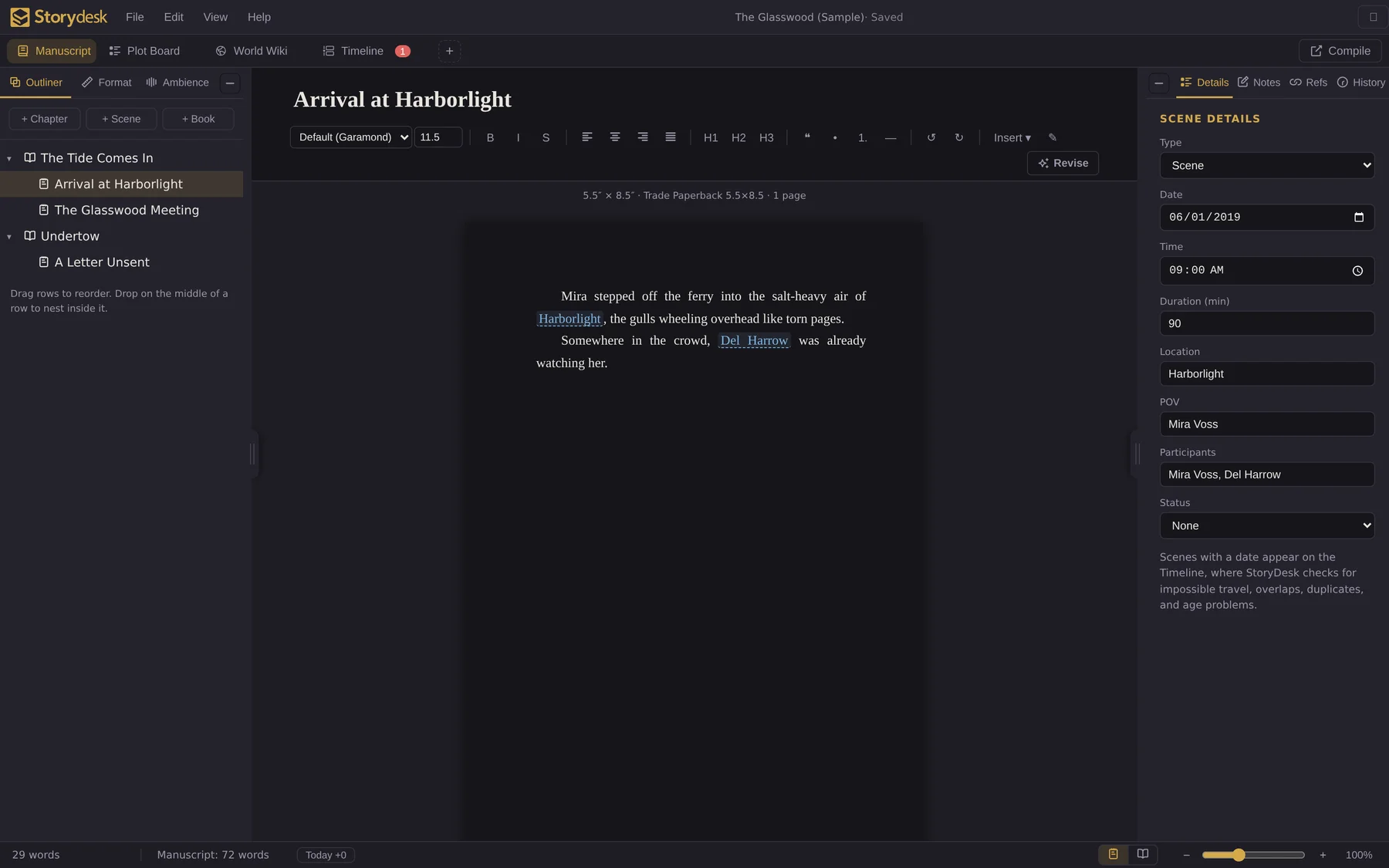The image size is (1389, 868).
Task: Click the Today +0 word goal
Action: tap(326, 855)
